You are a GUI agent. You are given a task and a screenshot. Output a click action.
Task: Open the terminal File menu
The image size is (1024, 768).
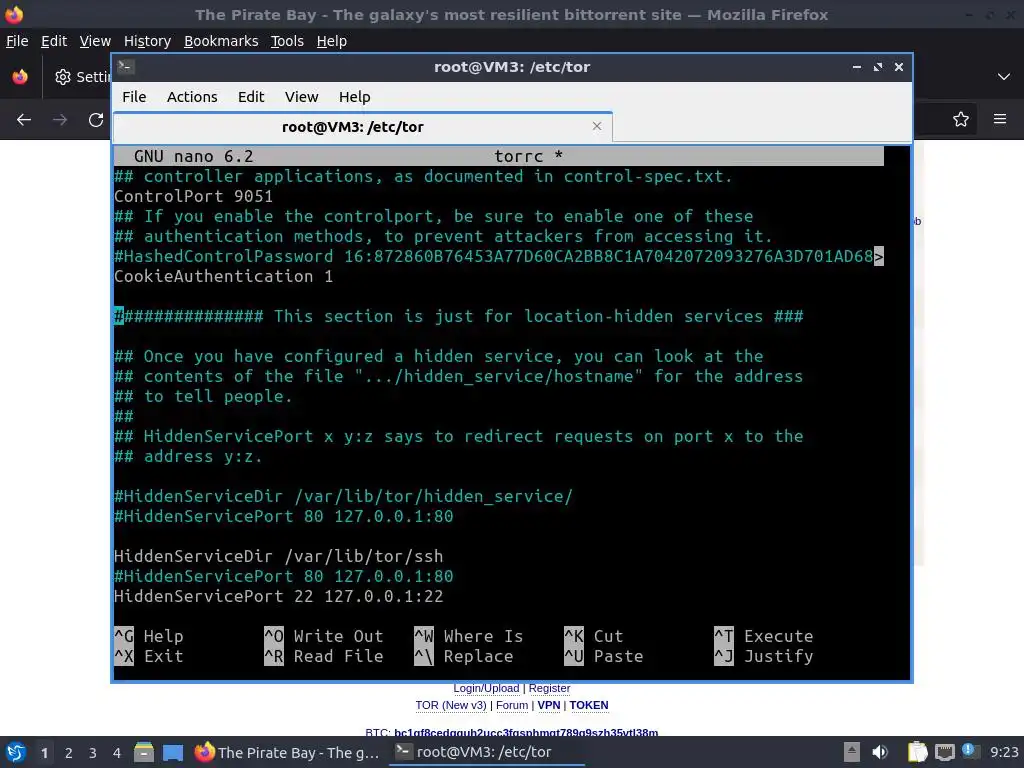coord(134,97)
